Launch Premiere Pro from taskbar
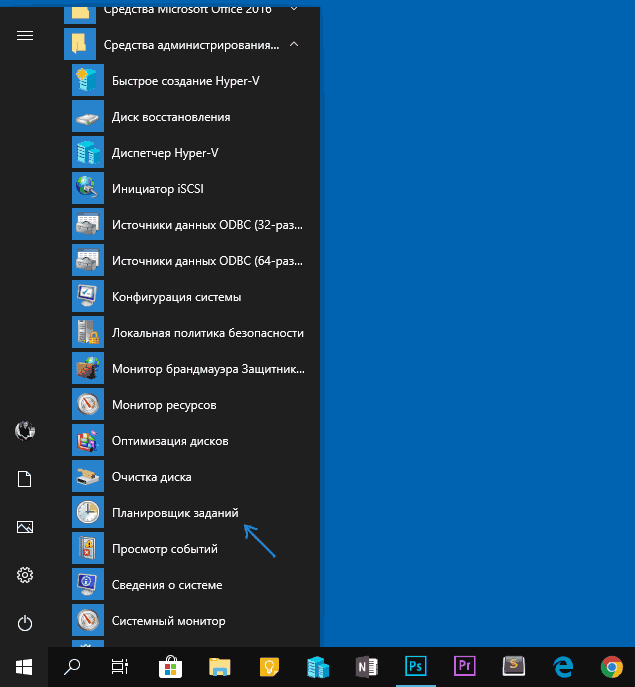 [x=465, y=667]
